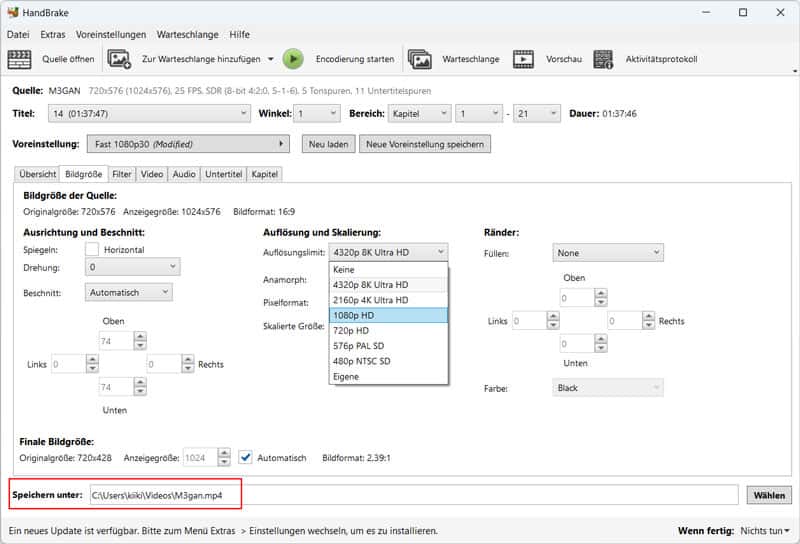This screenshot has width=800, height=544.
Task: Open the start chapter dropdown showing 1
Action: click(x=479, y=113)
